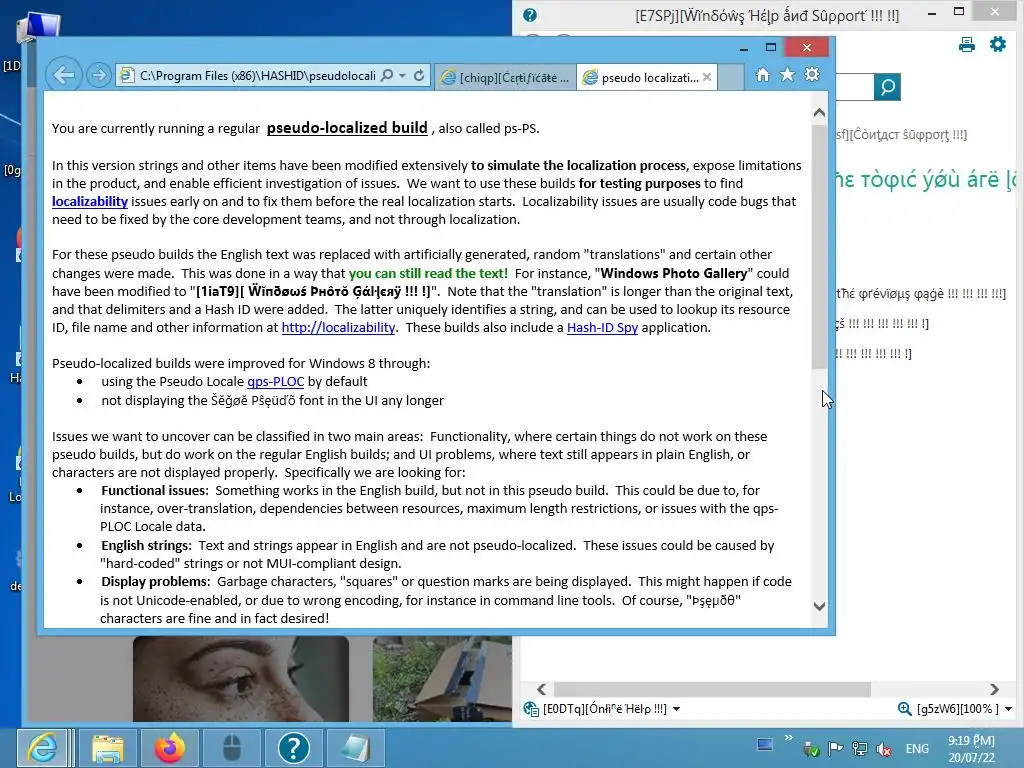The image size is (1024, 768).
Task: Open File Explorer from the taskbar
Action: 107,748
